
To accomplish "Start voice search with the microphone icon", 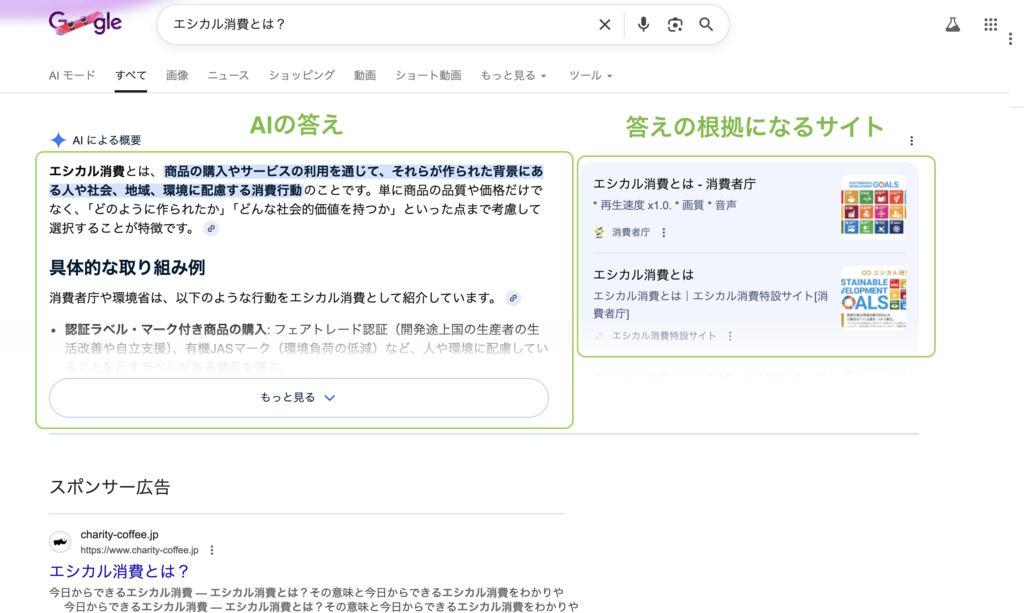I will click(643, 25).
